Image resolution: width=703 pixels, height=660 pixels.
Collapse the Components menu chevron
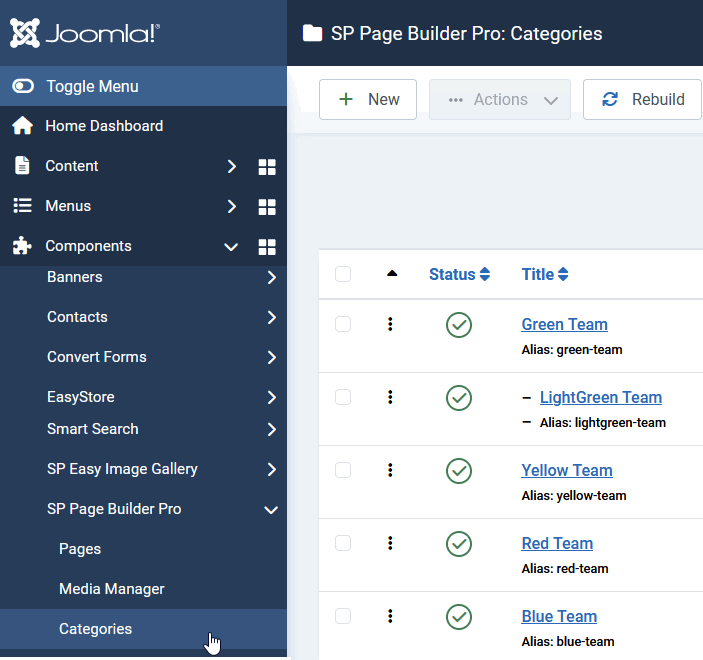pyautogui.click(x=231, y=247)
